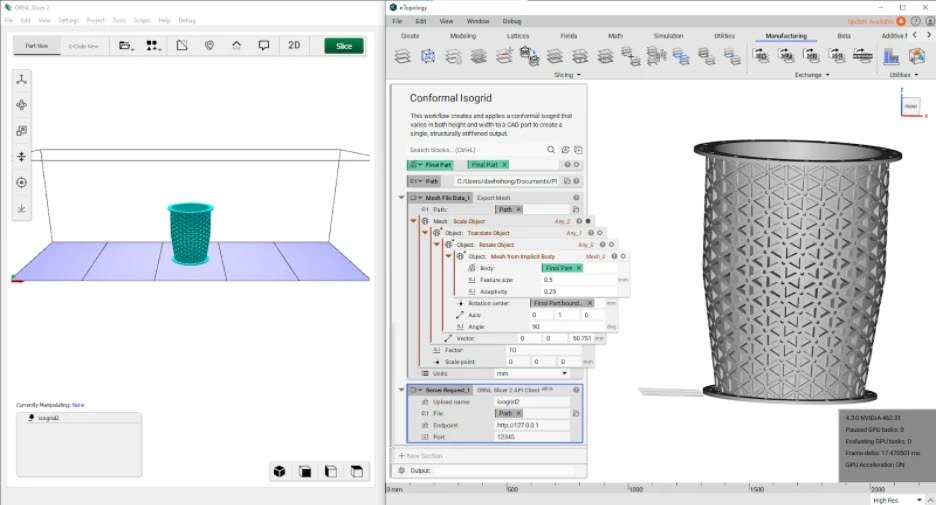This screenshot has width=936, height=505.
Task: Open Settings menu in ORNL Slicer
Action: click(69, 20)
